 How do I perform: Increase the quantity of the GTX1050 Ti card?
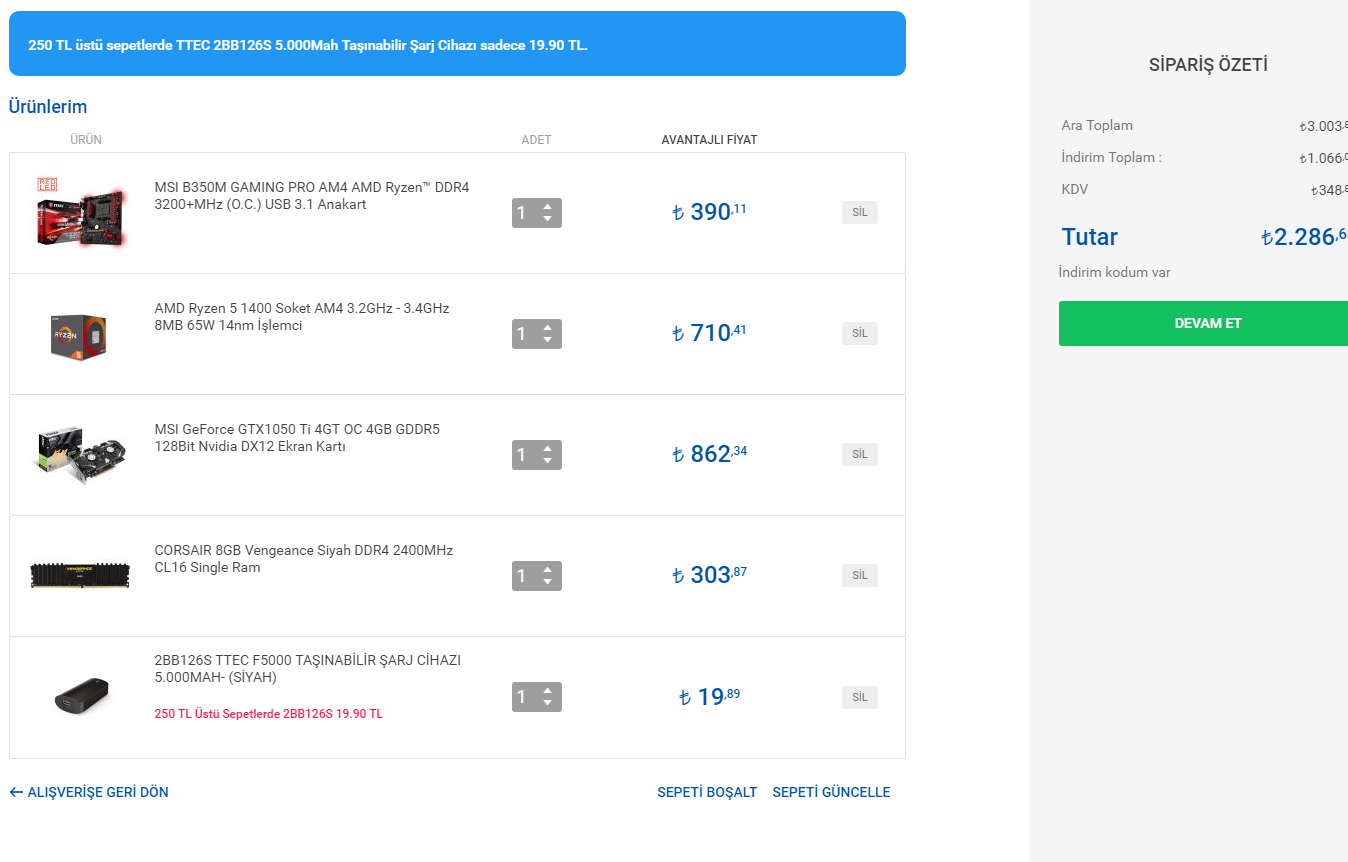coord(547,449)
